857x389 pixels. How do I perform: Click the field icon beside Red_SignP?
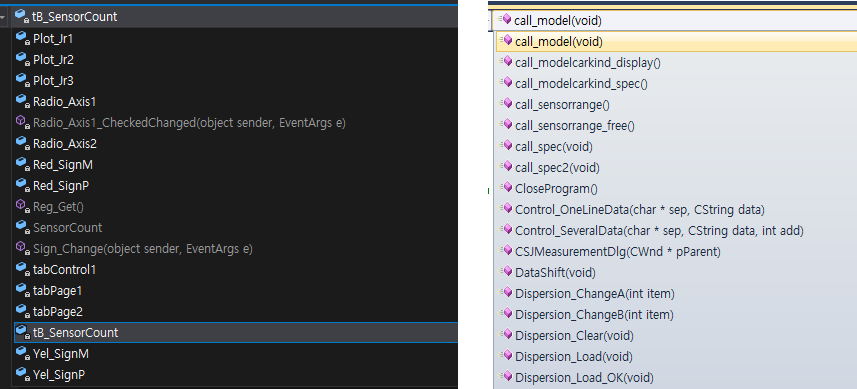point(23,186)
